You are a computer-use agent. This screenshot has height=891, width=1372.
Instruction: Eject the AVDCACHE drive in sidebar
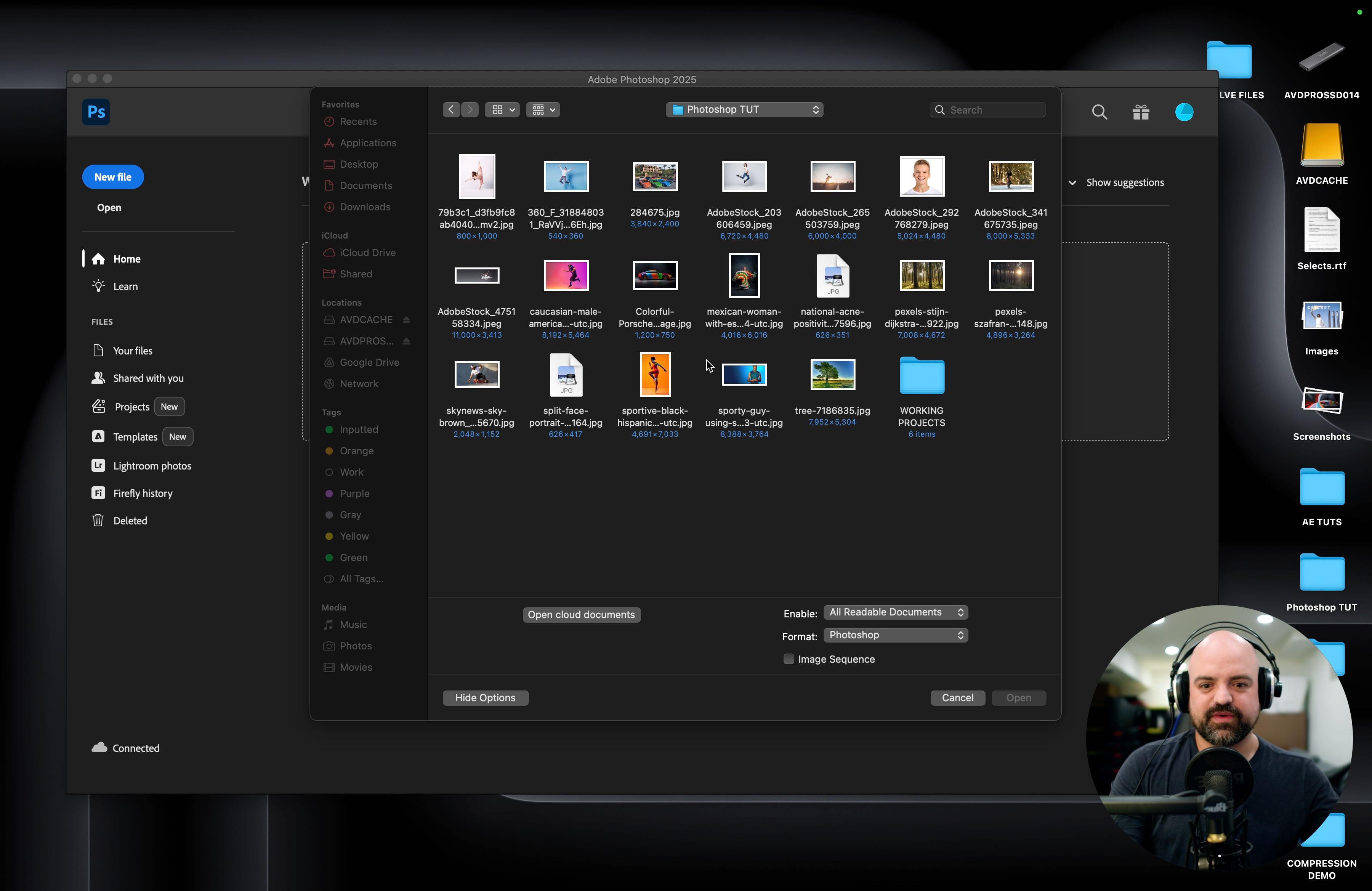click(406, 320)
